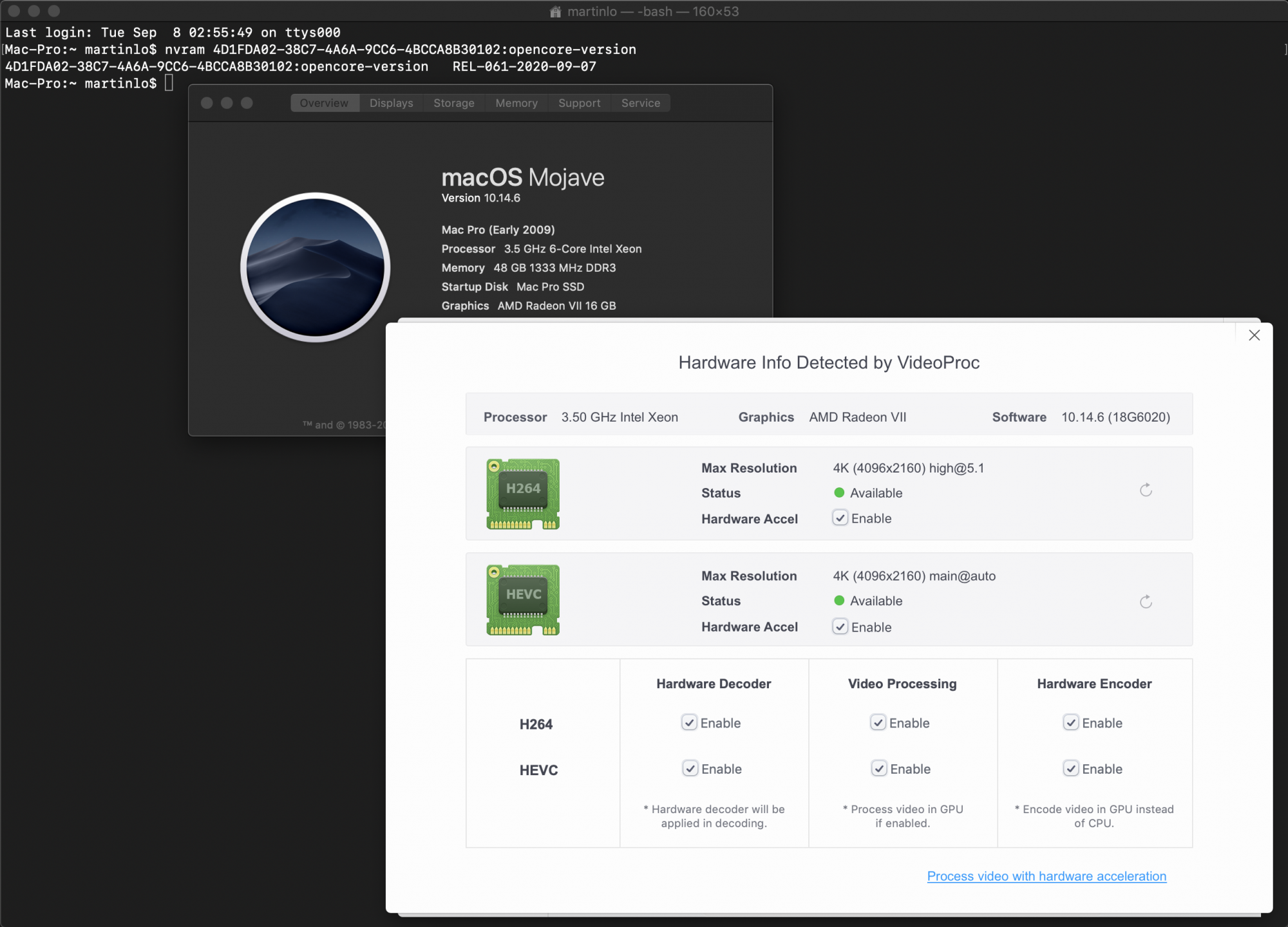Click Memory tab in About This Mac

tap(517, 103)
